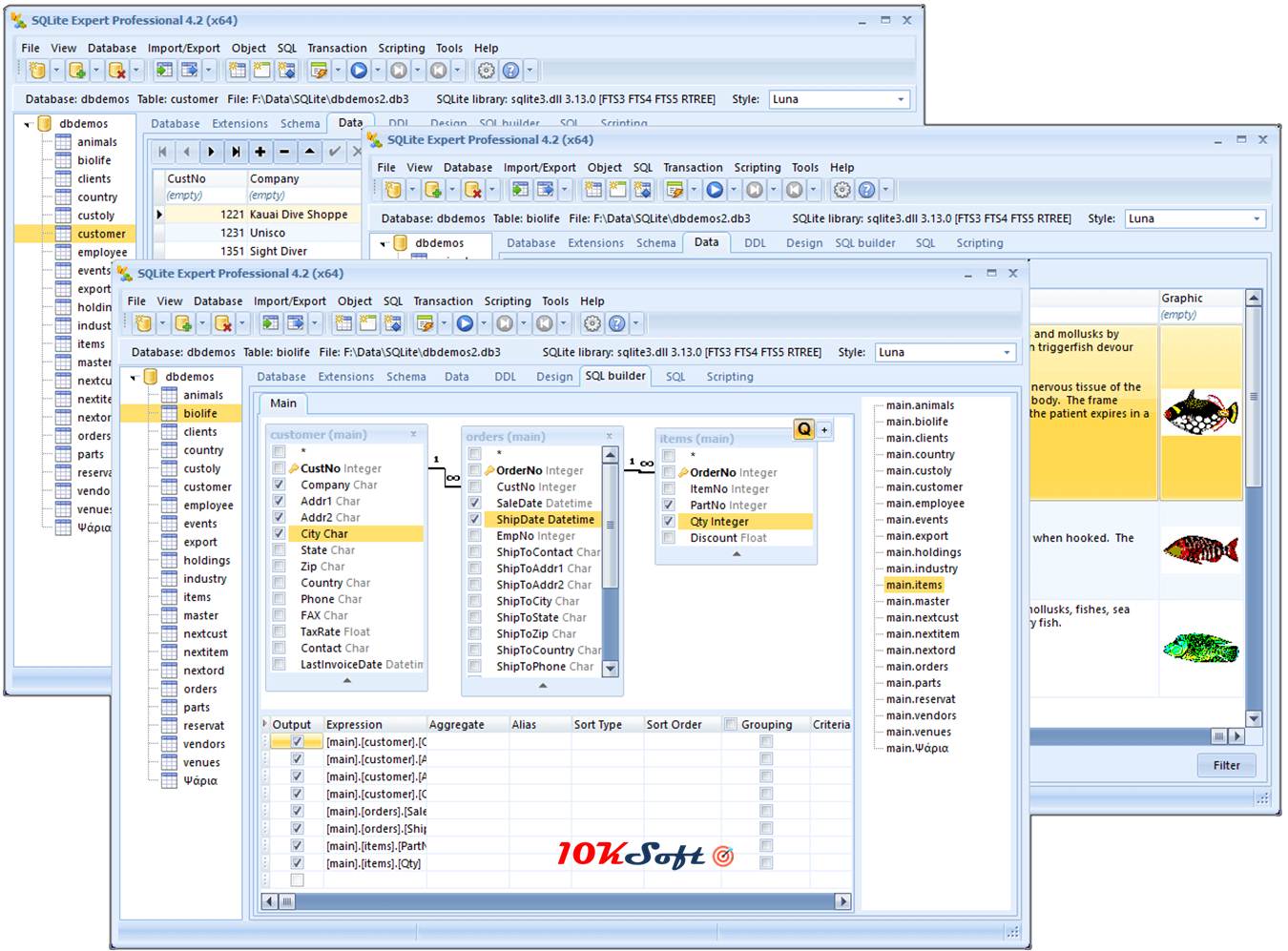Click query grid horizontal scrollbar right arrow
This screenshot has height=951, width=1288.
pyautogui.click(x=841, y=900)
